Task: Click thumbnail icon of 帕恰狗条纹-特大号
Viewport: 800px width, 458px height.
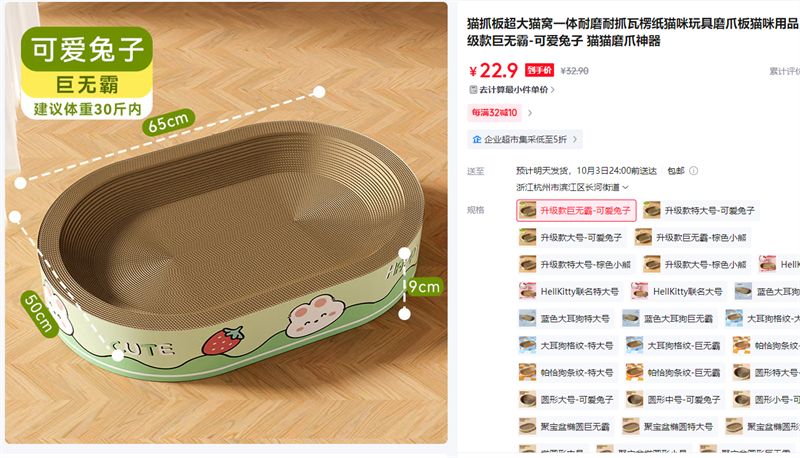Action: (x=528, y=372)
